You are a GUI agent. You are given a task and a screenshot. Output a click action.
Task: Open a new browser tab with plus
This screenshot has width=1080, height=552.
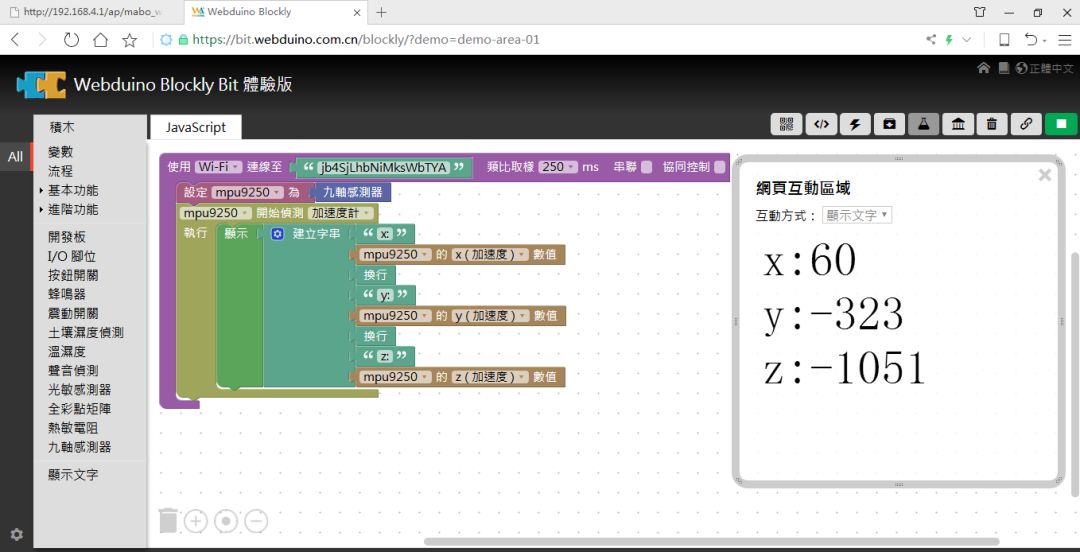click(x=381, y=12)
